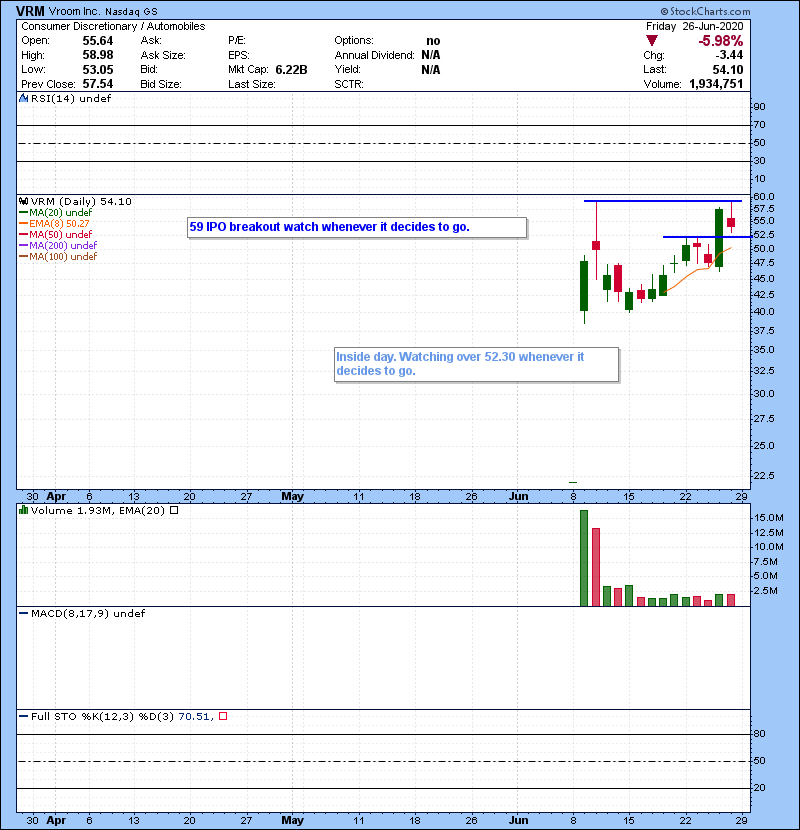Click the upper blue 59 resistance line
Viewport: 800px width, 830px height.
662,201
